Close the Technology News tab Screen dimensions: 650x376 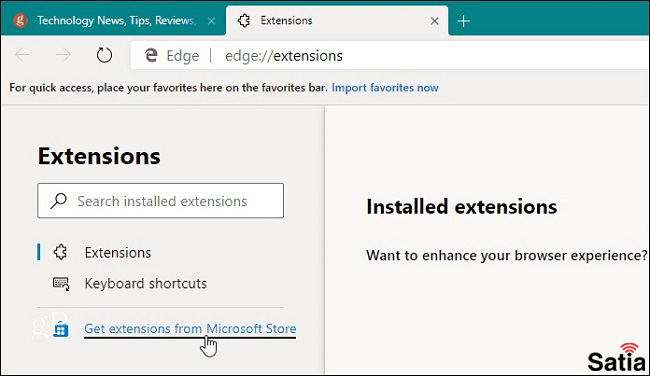tap(211, 21)
